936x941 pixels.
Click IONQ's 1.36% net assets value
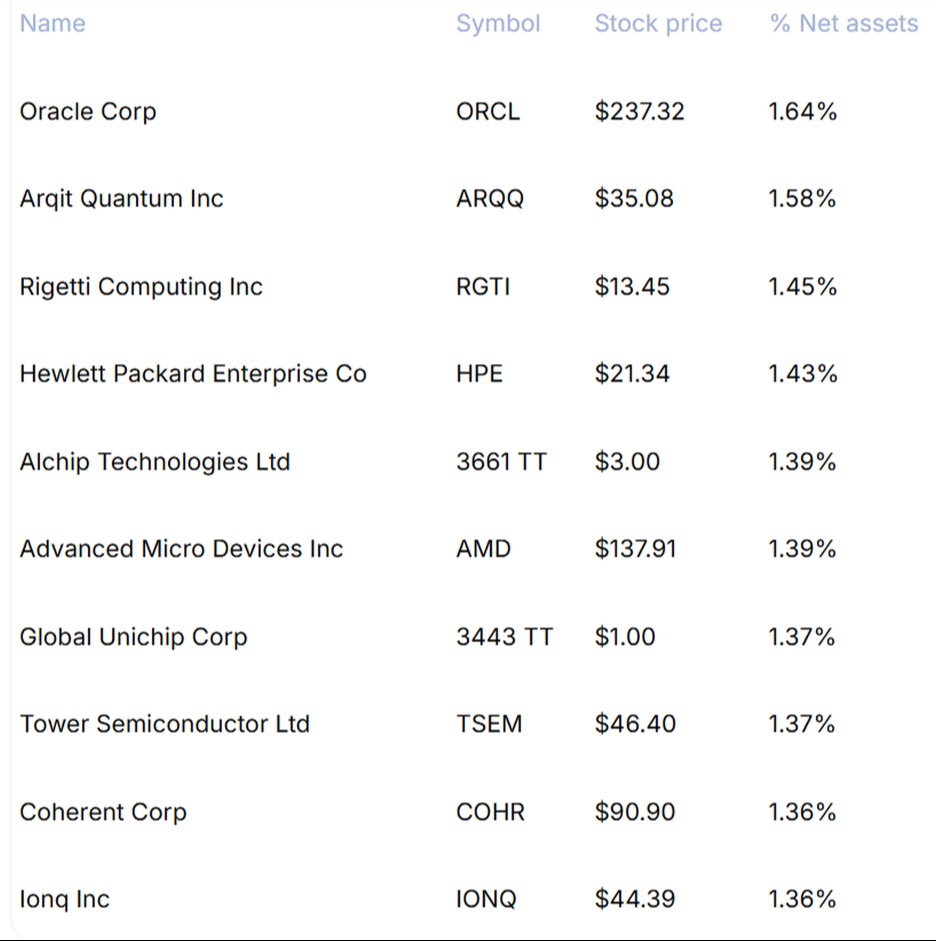click(x=802, y=899)
